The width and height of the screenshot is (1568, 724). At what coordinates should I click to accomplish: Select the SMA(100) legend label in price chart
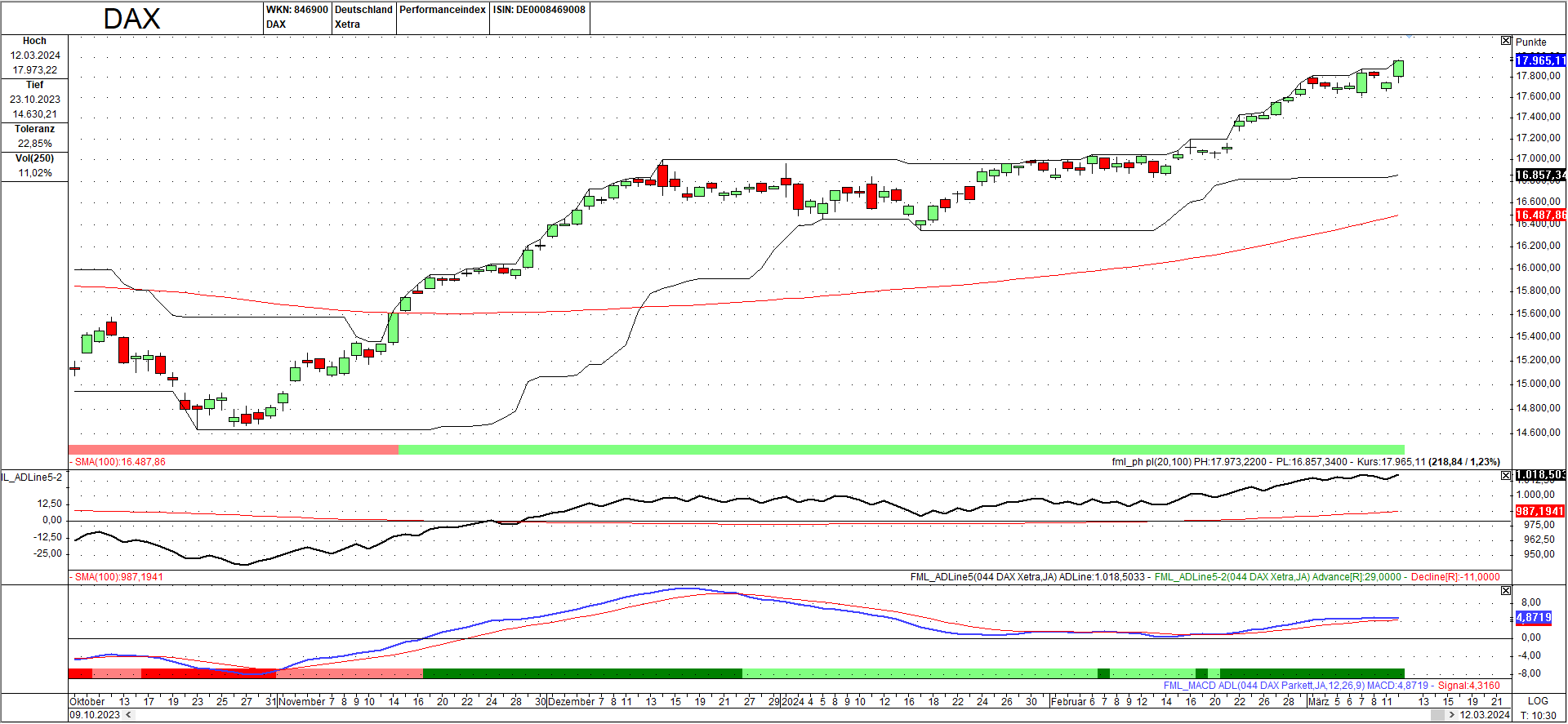point(119,462)
